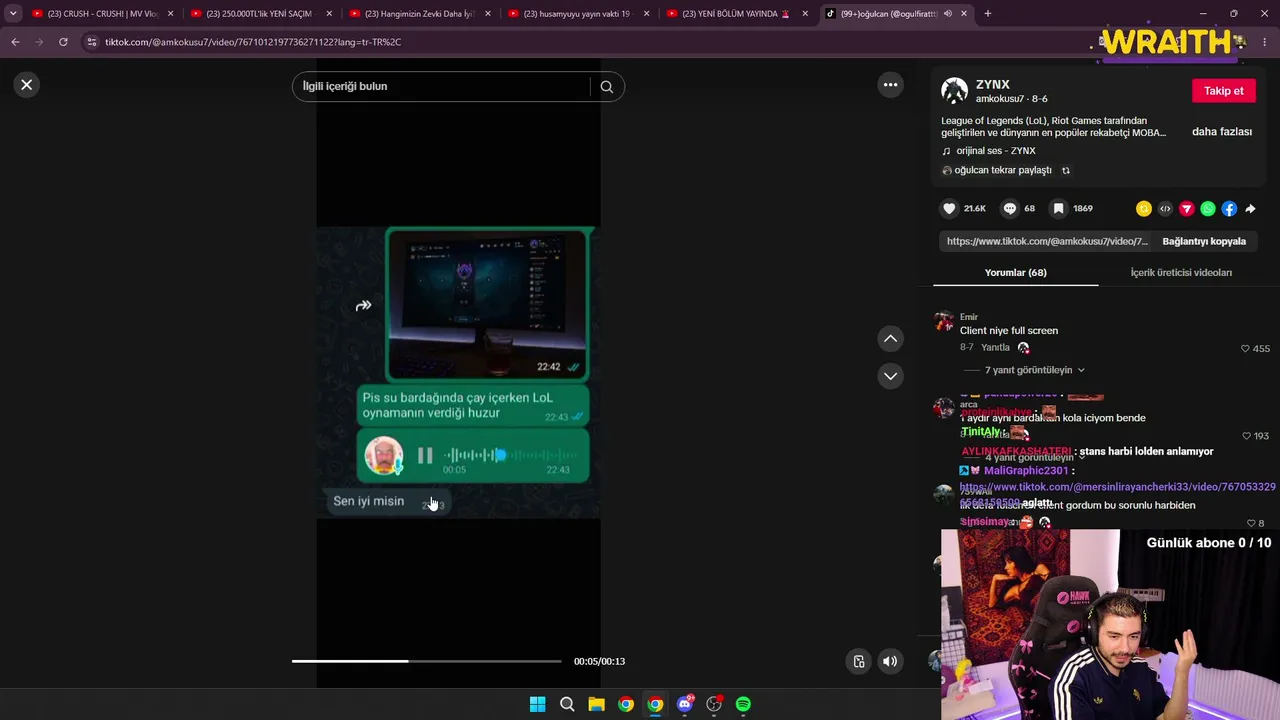Open the ZYNX username link
The height and width of the screenshot is (720, 1280).
(x=993, y=85)
